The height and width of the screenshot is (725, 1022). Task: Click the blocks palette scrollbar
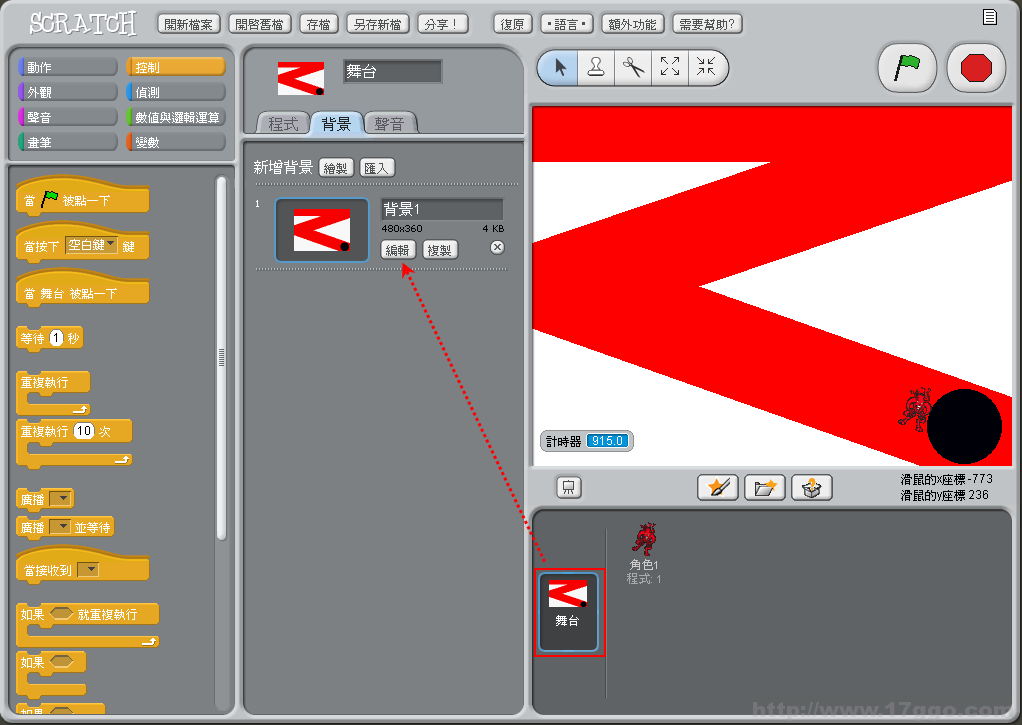click(222, 357)
